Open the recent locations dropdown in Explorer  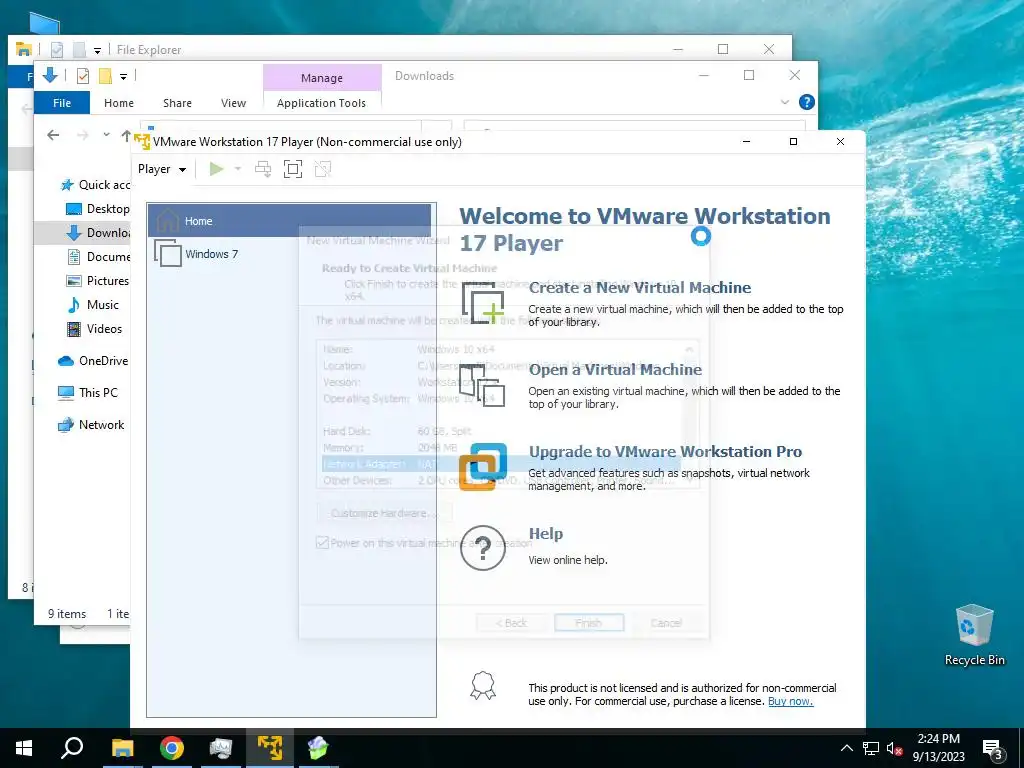click(x=106, y=135)
